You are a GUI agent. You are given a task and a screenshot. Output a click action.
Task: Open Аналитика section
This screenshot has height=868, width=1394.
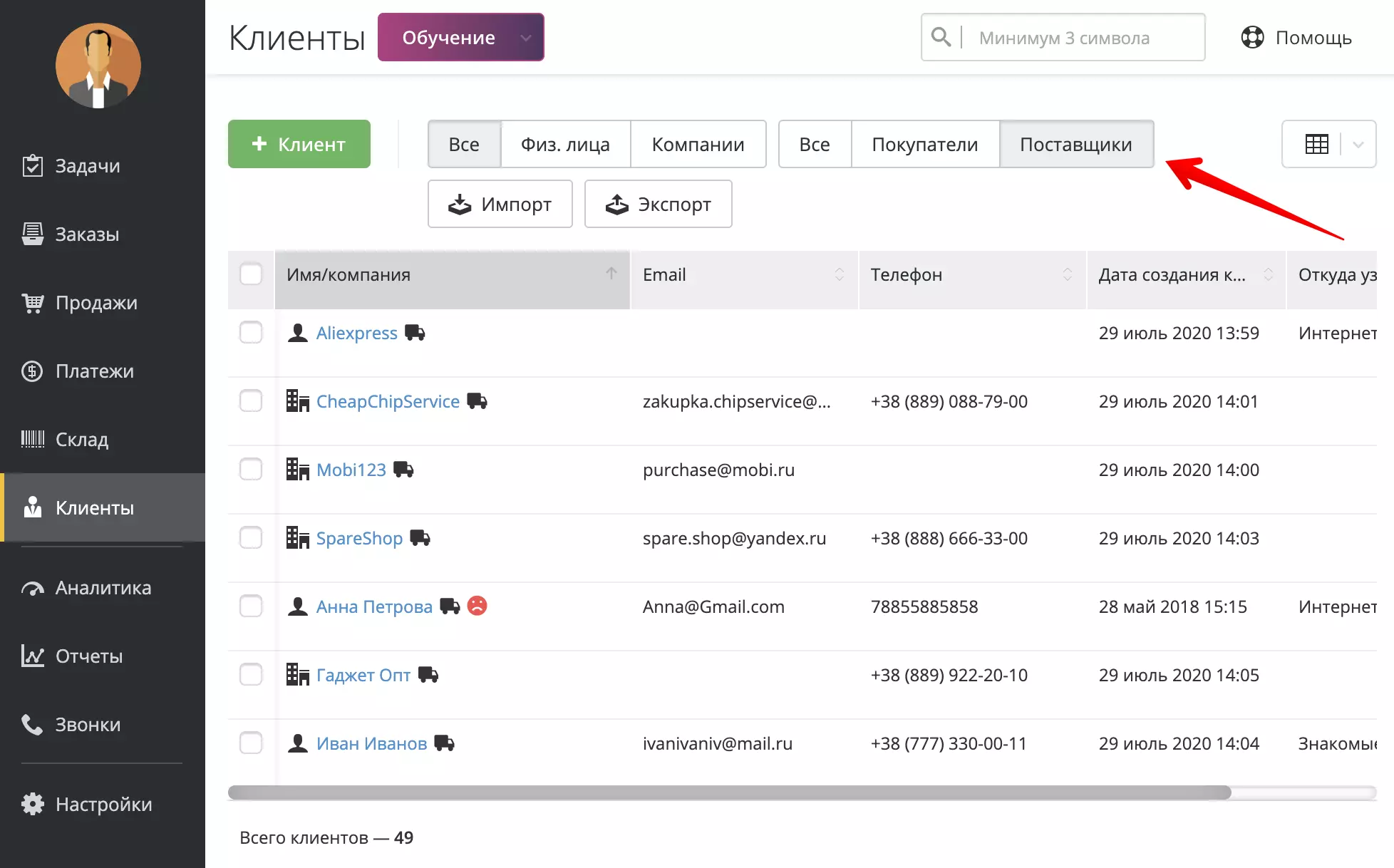click(x=103, y=588)
